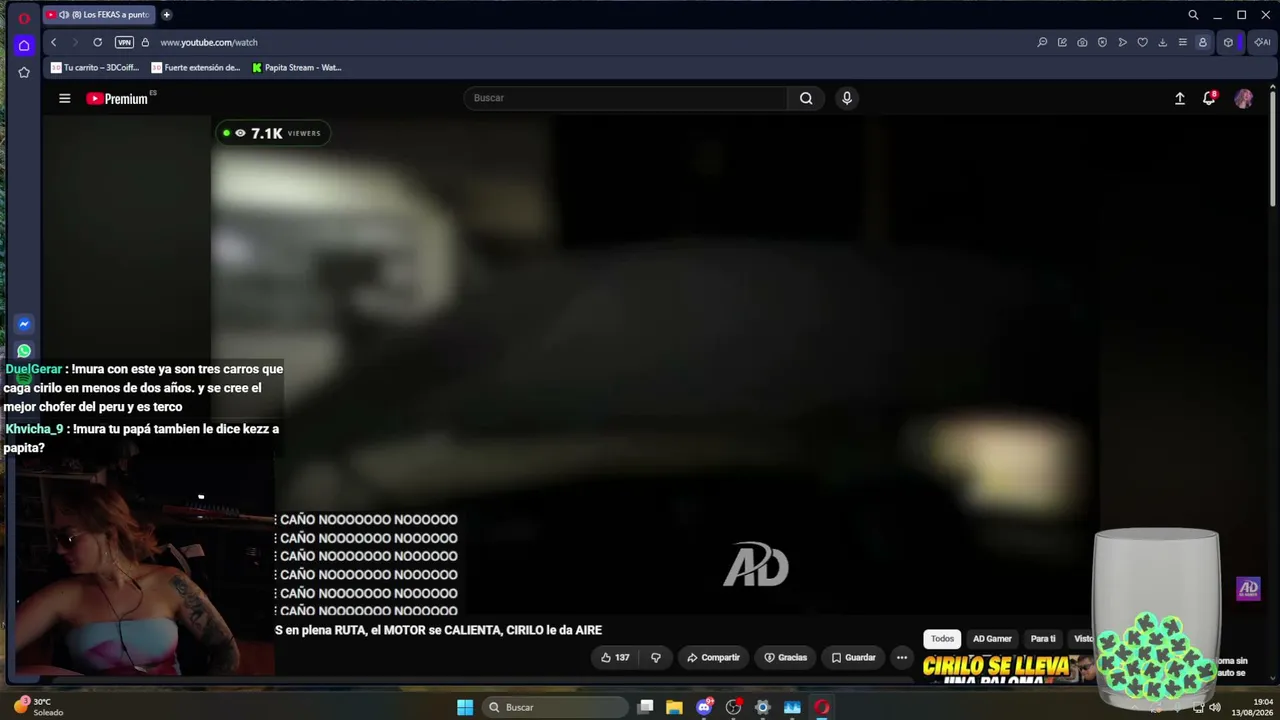1280x720 pixels.
Task: Take a snapshot with camera icon
Action: click(x=1082, y=42)
